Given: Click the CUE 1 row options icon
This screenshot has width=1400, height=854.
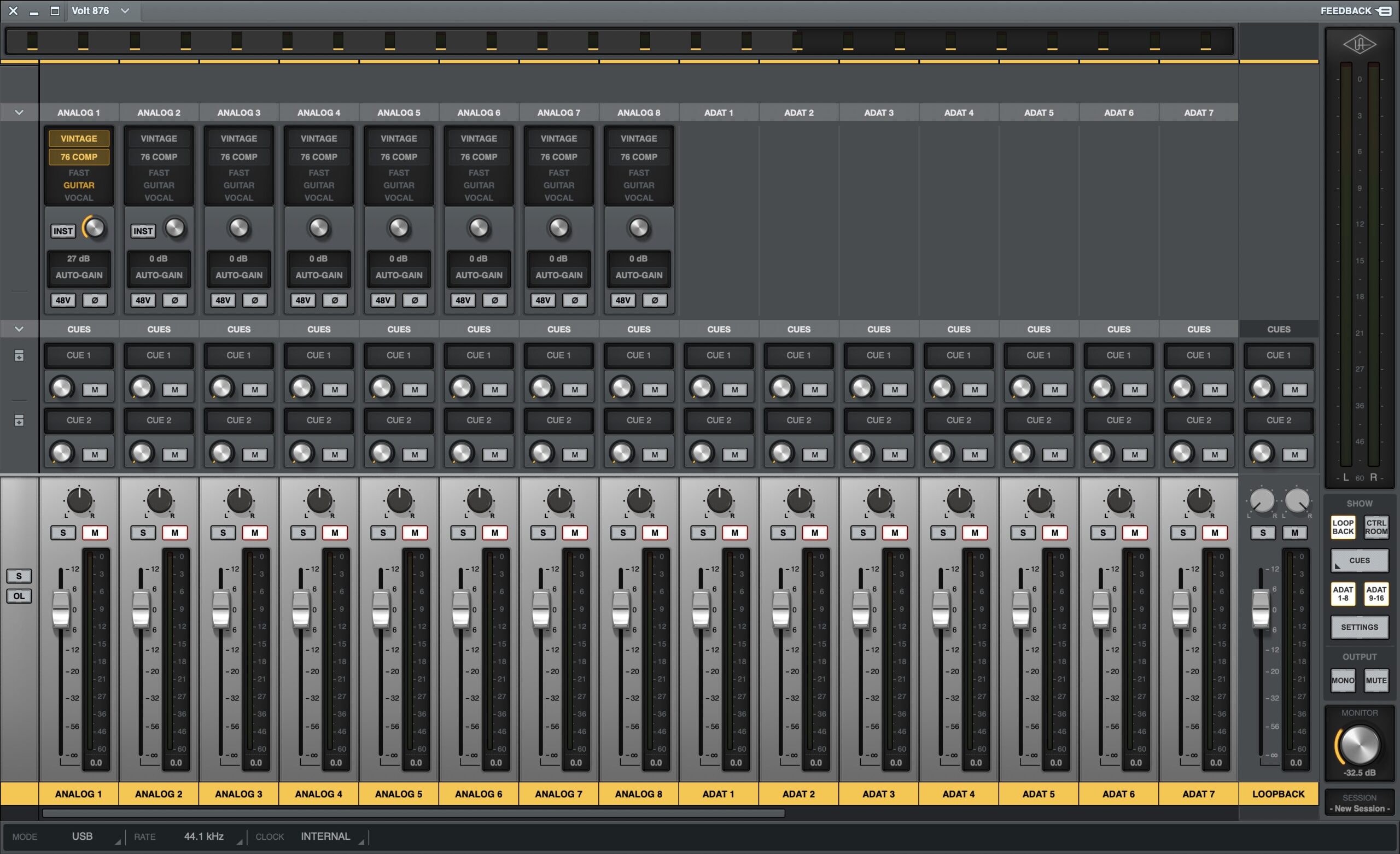Looking at the screenshot, I should pos(19,356).
